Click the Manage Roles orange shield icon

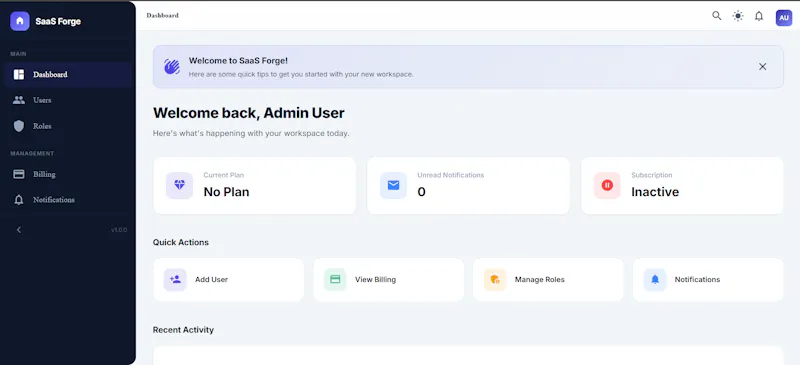tap(495, 280)
